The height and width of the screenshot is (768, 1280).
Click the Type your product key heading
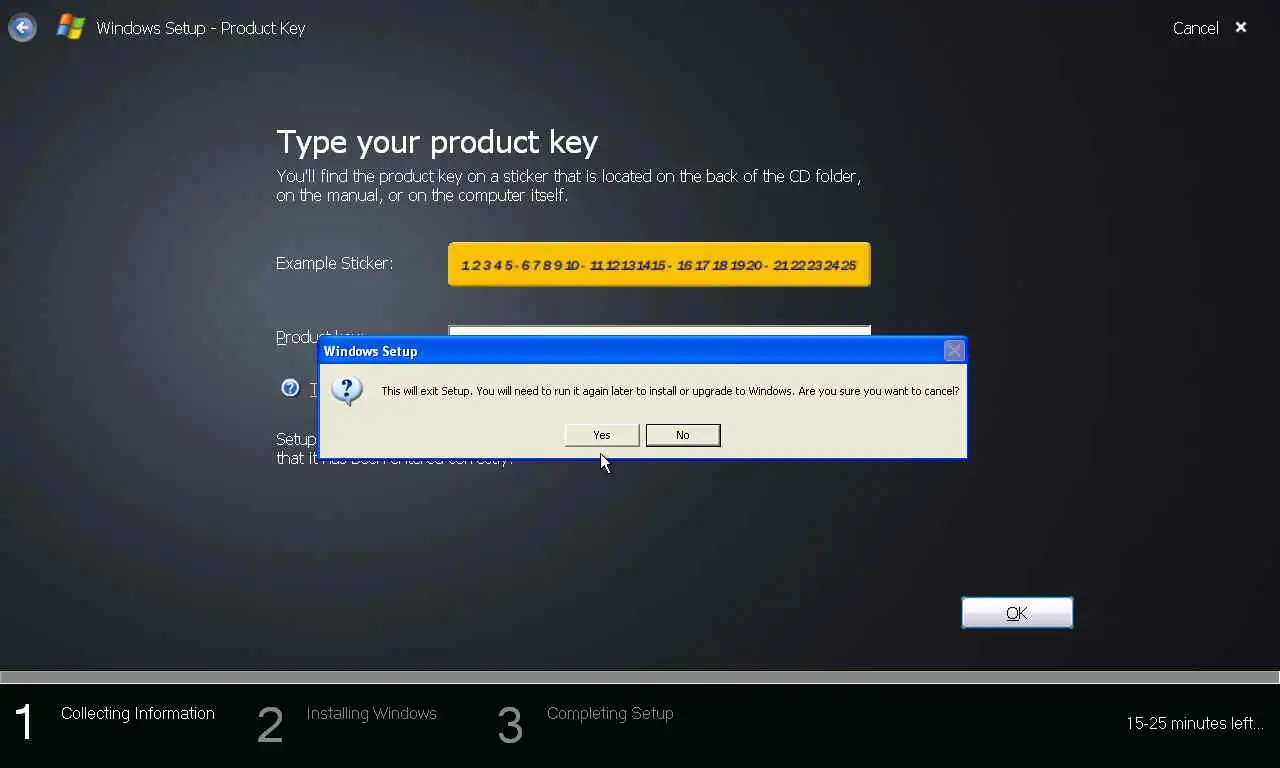[437, 142]
